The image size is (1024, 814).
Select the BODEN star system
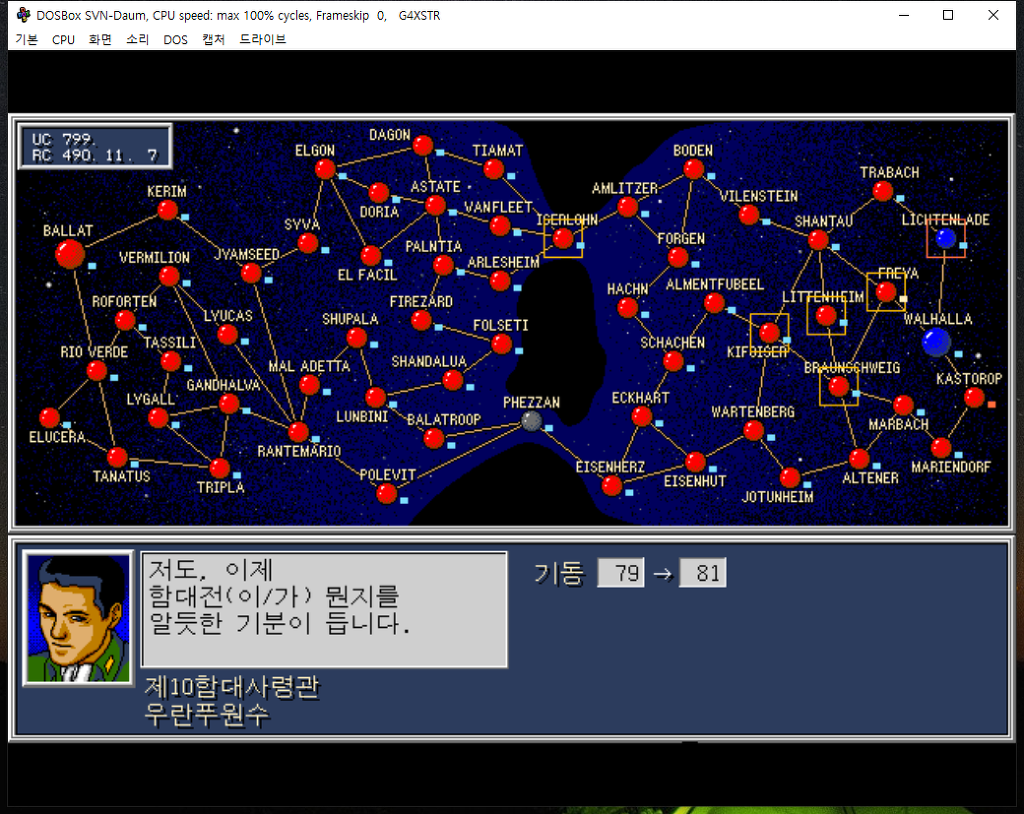(x=694, y=169)
